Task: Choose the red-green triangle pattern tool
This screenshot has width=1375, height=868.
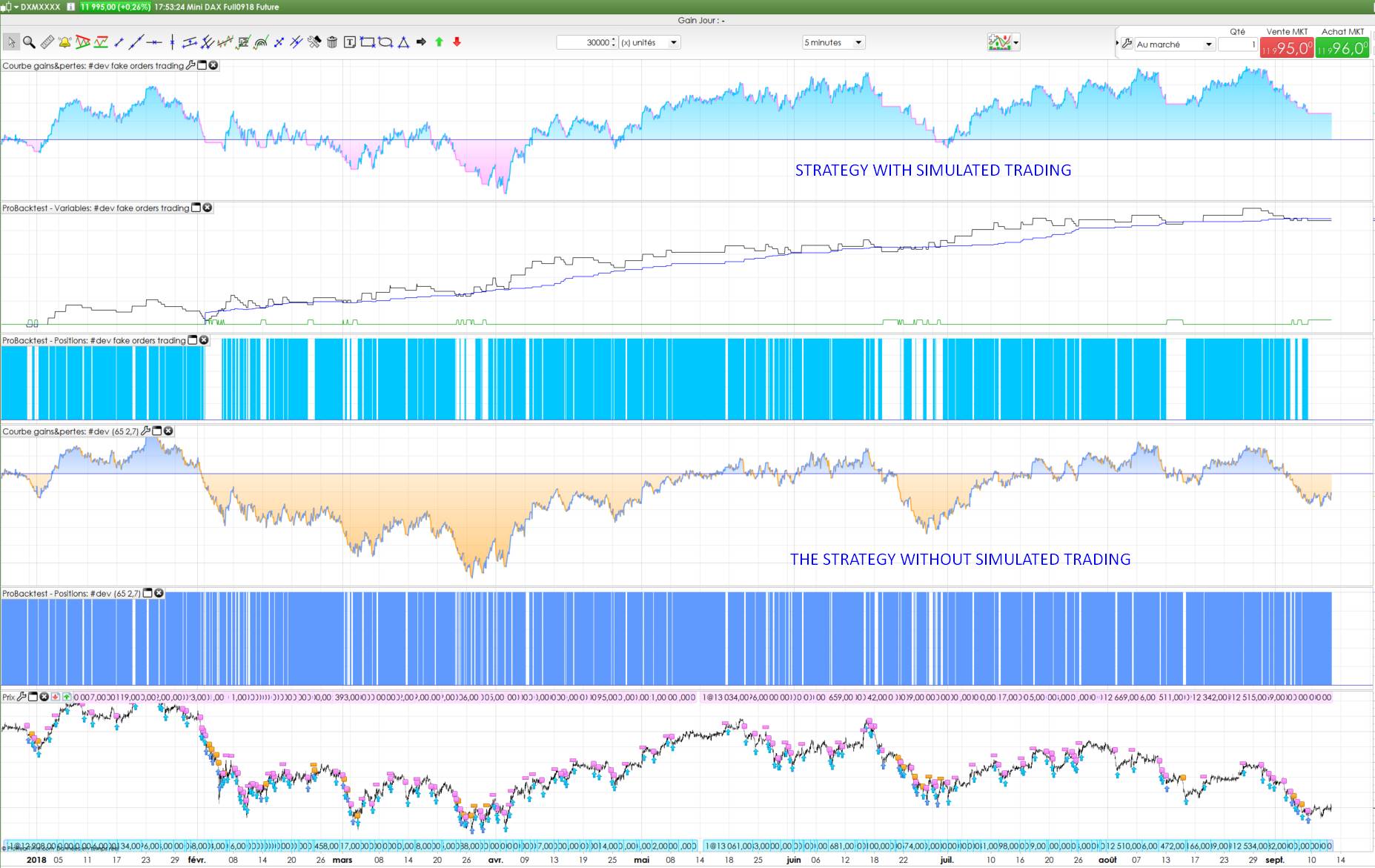Action: 82,42
